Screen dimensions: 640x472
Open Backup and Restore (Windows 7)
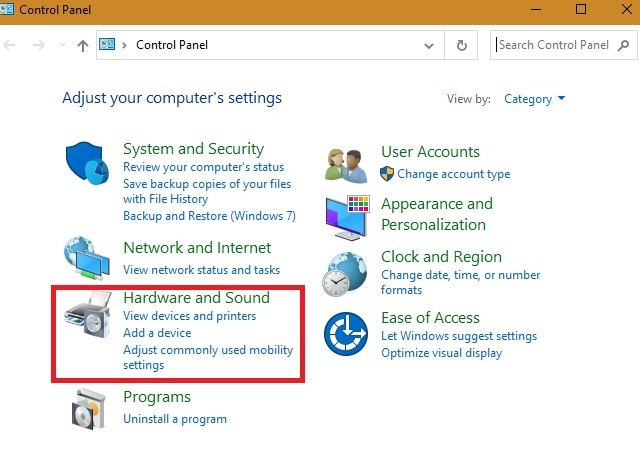coord(209,216)
